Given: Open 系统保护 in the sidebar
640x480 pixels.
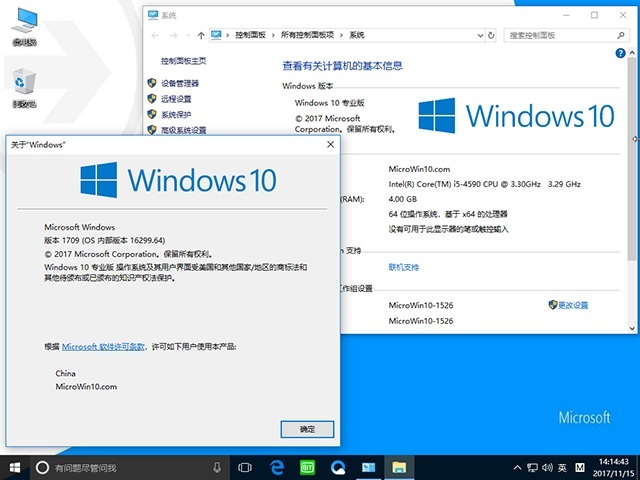Looking at the screenshot, I should coord(176,115).
